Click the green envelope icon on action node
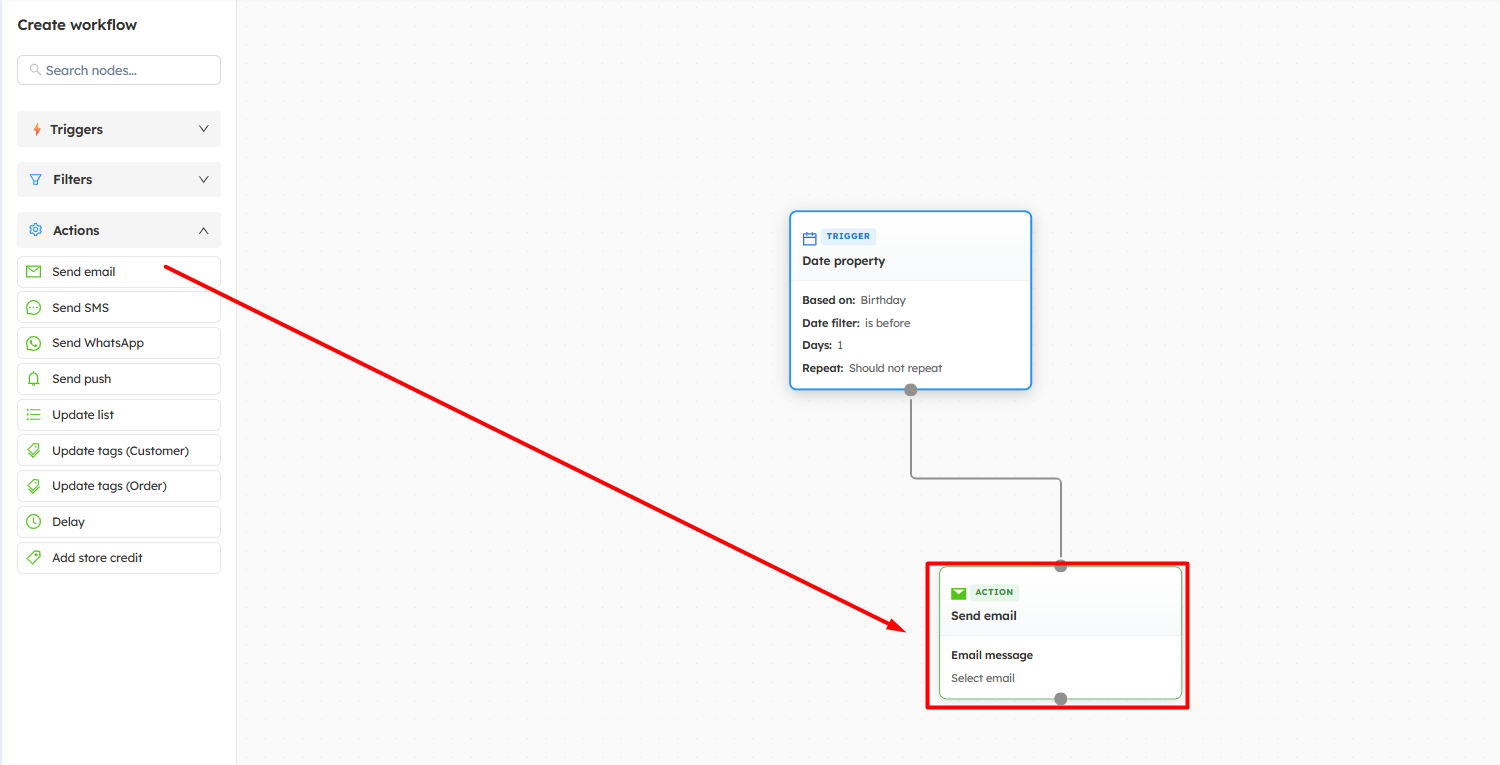 (x=959, y=593)
